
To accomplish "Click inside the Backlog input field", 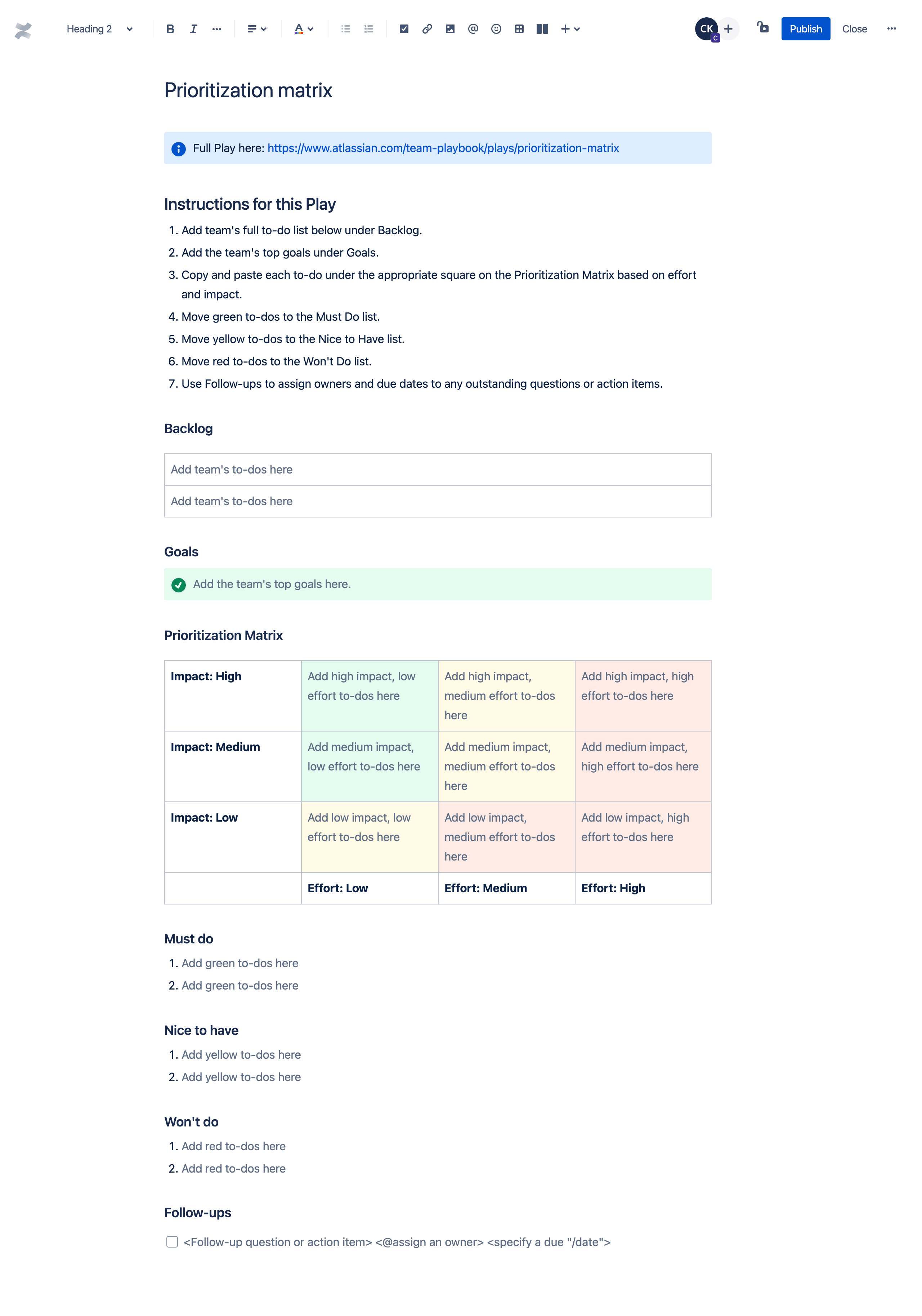I will click(438, 469).
